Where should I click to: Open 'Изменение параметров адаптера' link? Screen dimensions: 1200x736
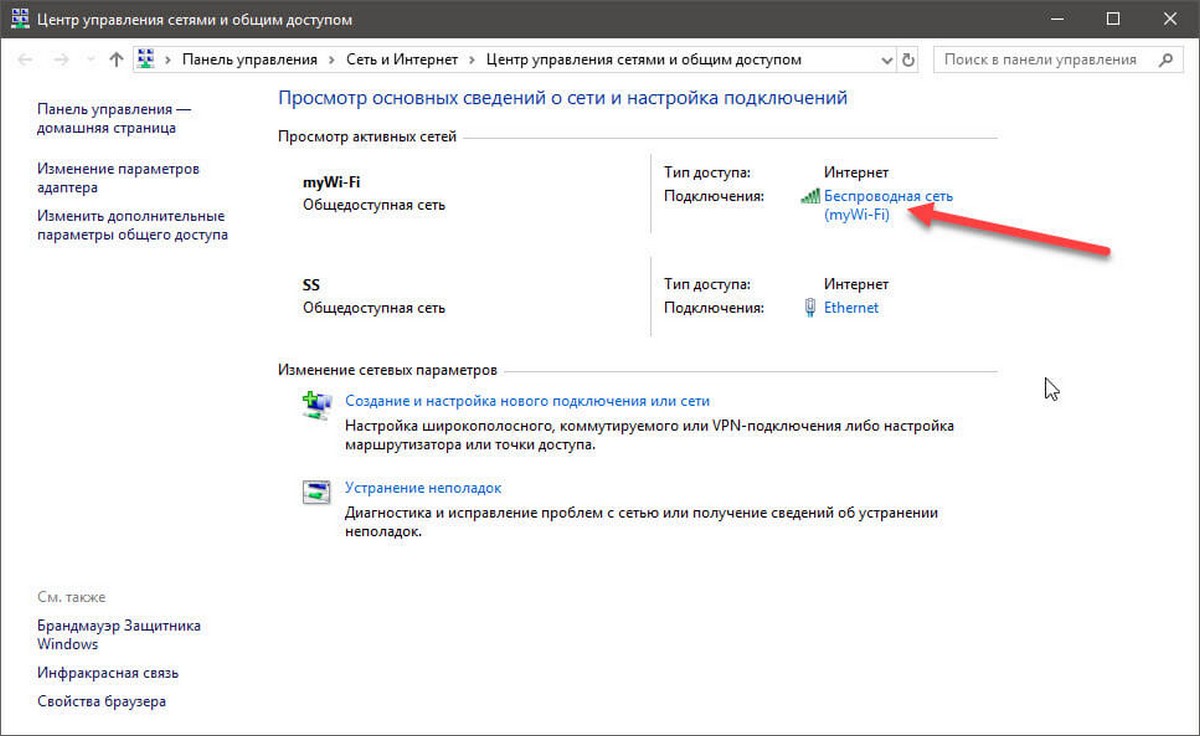[118, 178]
